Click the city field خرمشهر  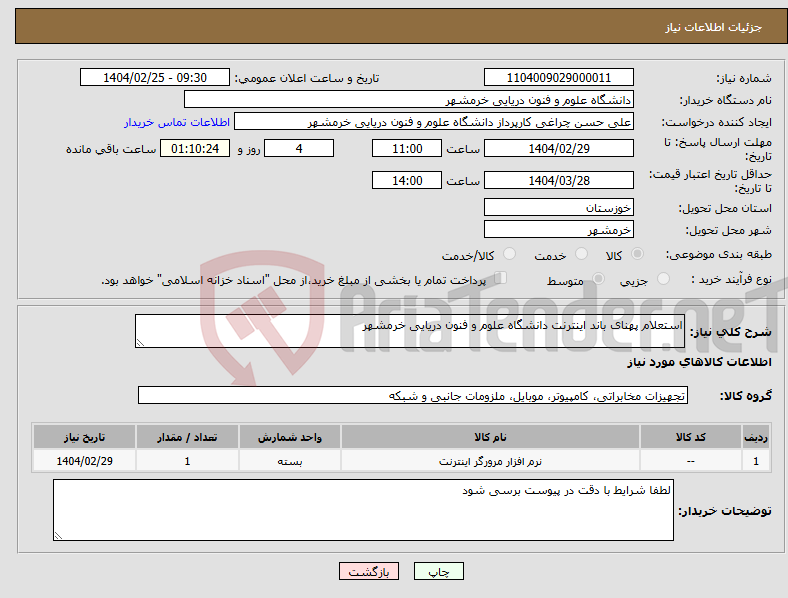(x=558, y=230)
